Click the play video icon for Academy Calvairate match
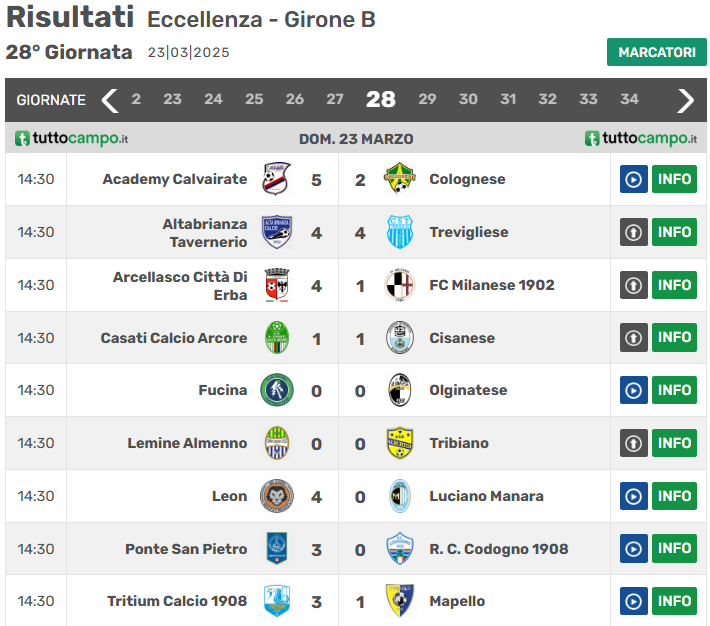710x626 pixels. point(634,179)
